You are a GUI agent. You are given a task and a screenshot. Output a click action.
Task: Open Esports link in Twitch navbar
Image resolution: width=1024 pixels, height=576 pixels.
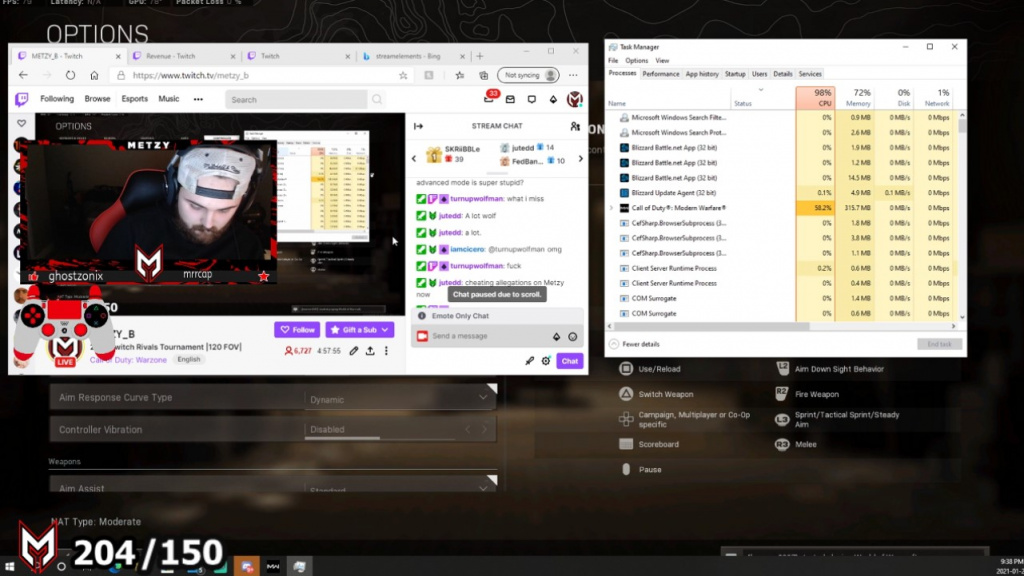tap(135, 99)
